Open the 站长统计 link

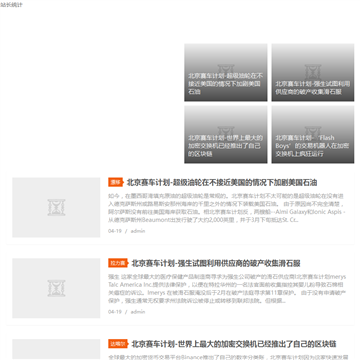tap(11, 5)
